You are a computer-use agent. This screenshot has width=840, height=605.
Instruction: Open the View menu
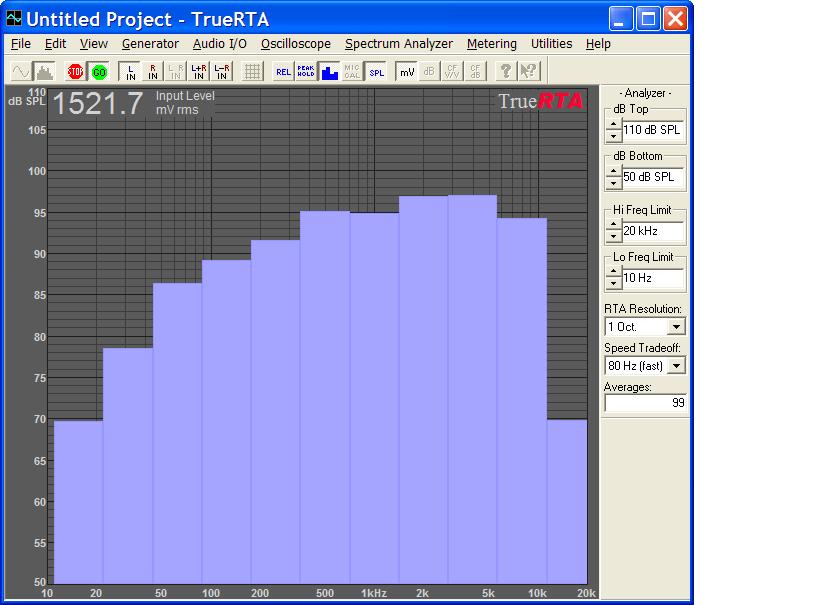[x=94, y=44]
